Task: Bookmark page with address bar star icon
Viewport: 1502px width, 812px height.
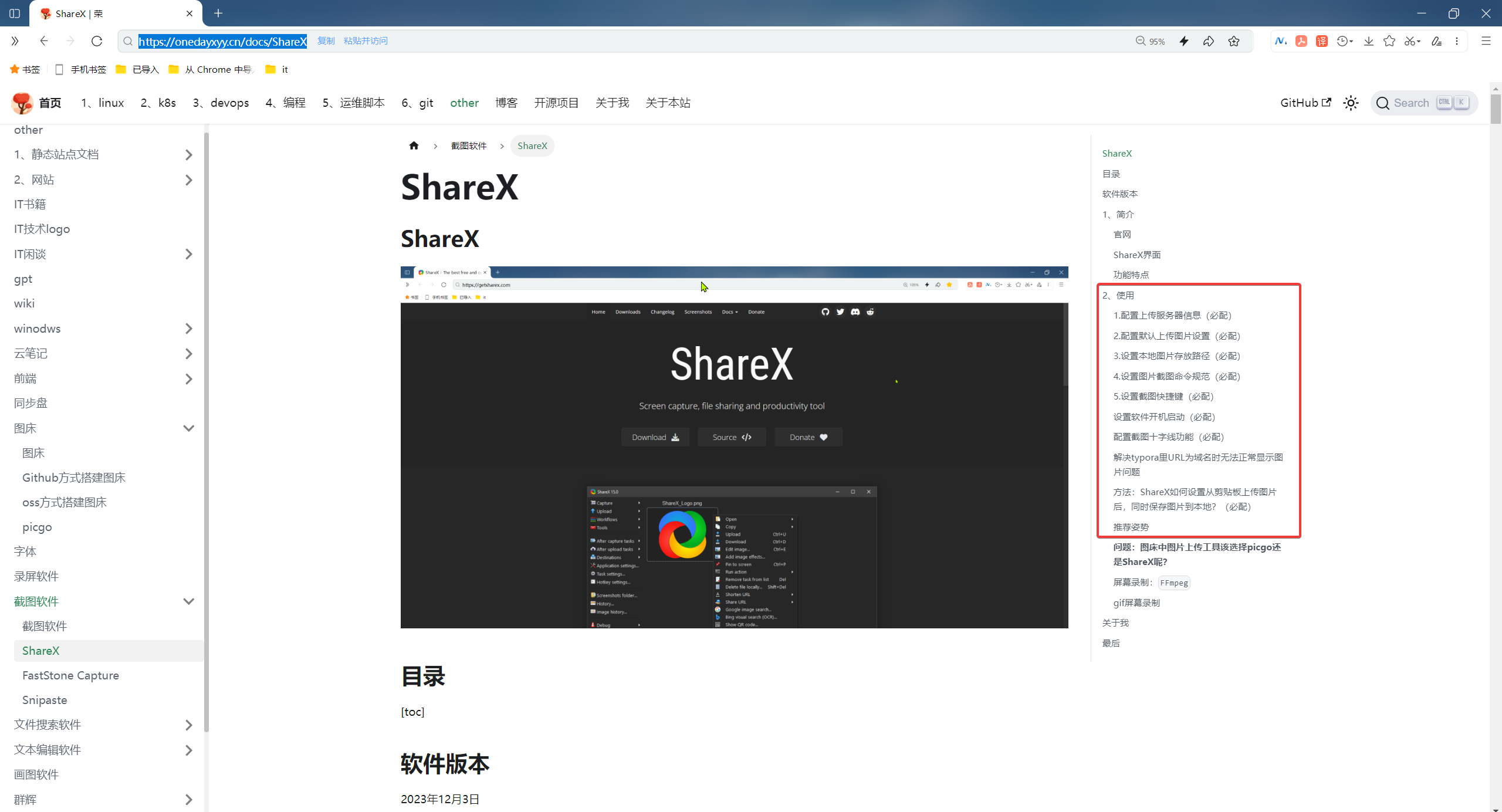Action: click(x=1234, y=41)
